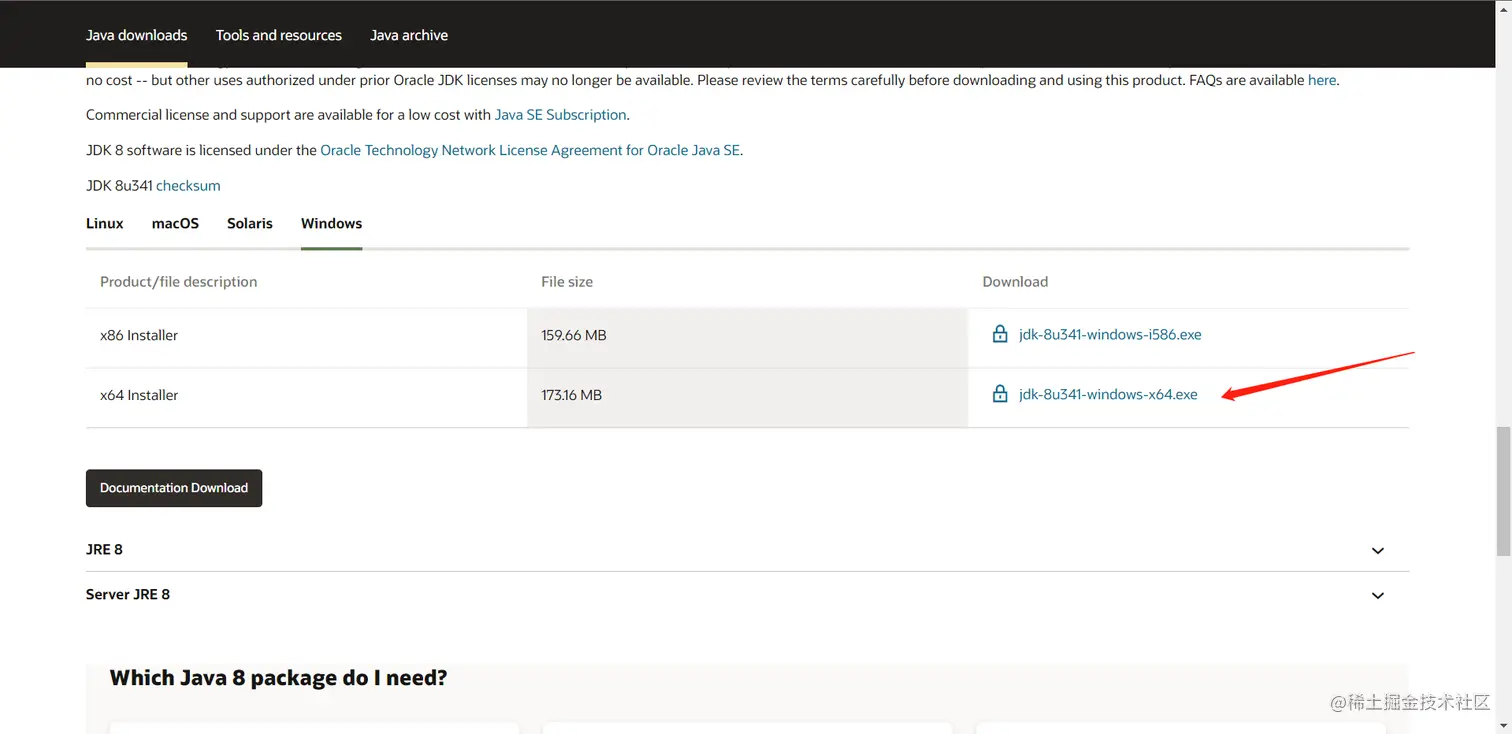Select the Solaris tab
This screenshot has height=734, width=1512.
(250, 223)
